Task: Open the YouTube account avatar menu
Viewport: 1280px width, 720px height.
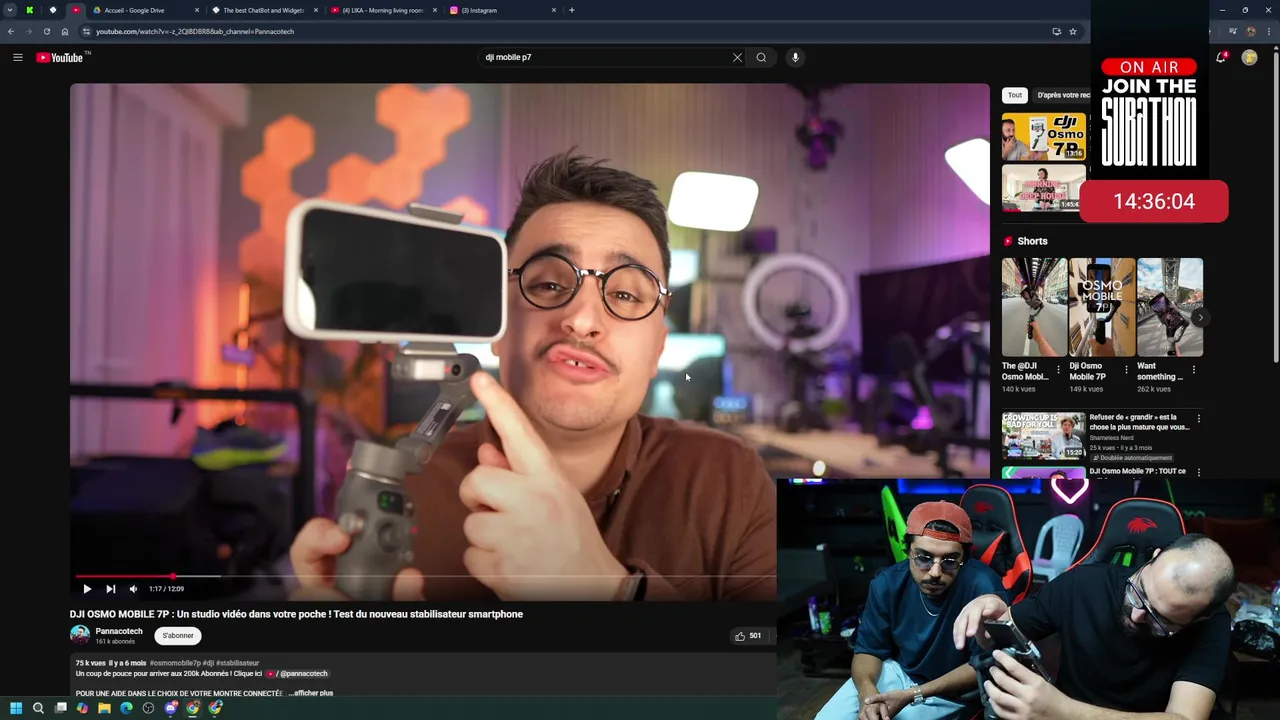Action: (1249, 57)
